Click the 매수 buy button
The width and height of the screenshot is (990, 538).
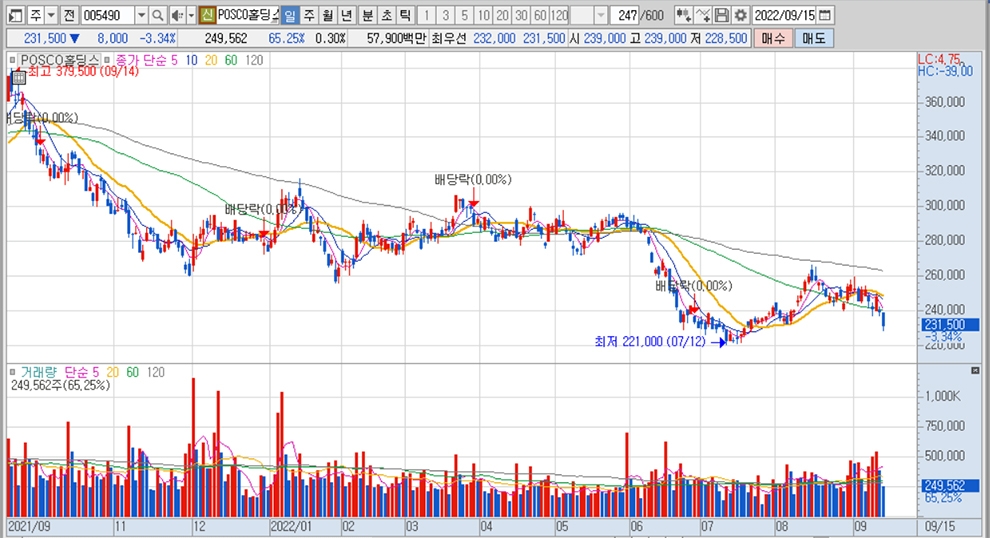coord(772,38)
